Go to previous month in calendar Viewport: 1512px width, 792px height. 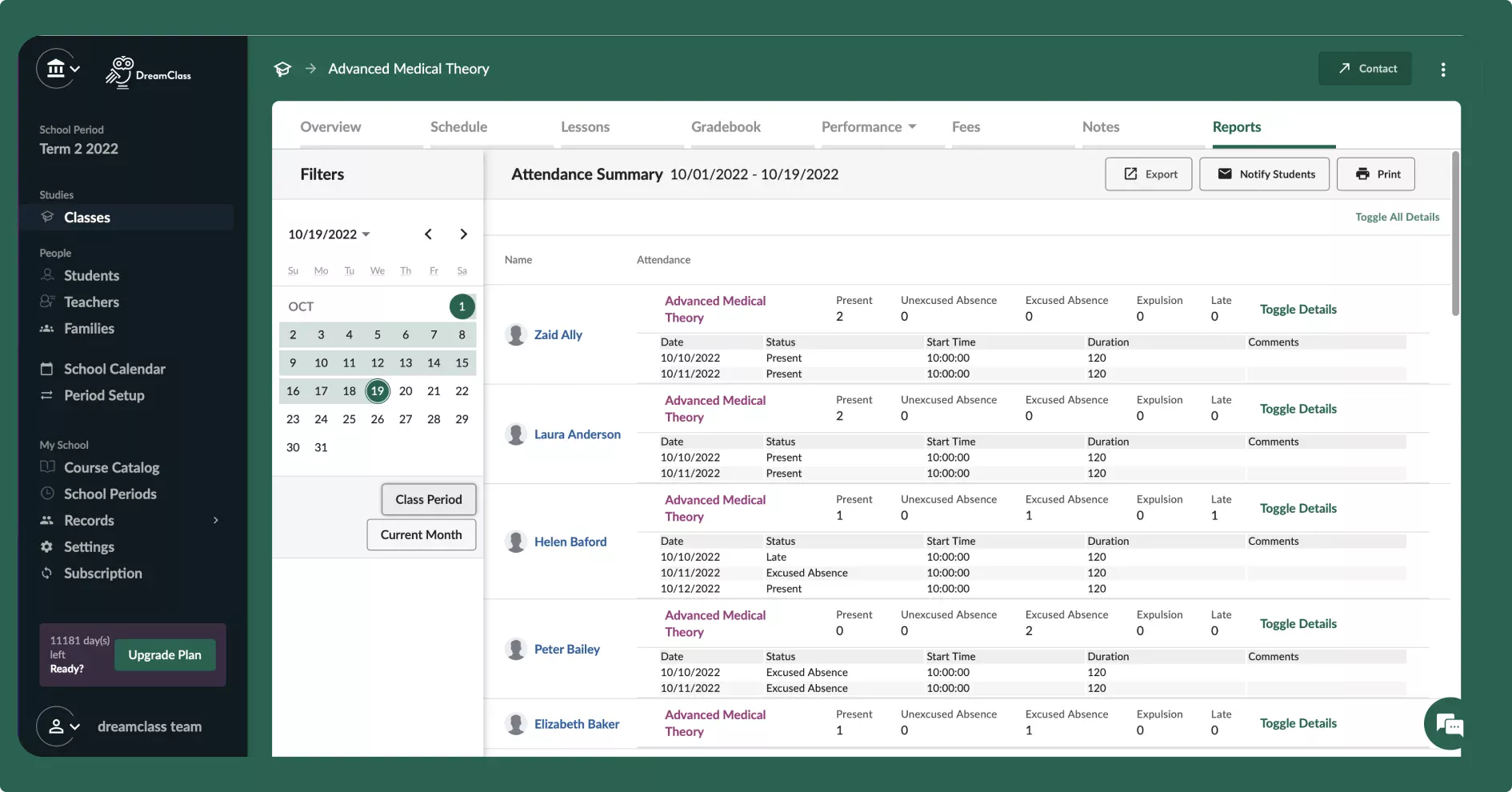tap(428, 234)
